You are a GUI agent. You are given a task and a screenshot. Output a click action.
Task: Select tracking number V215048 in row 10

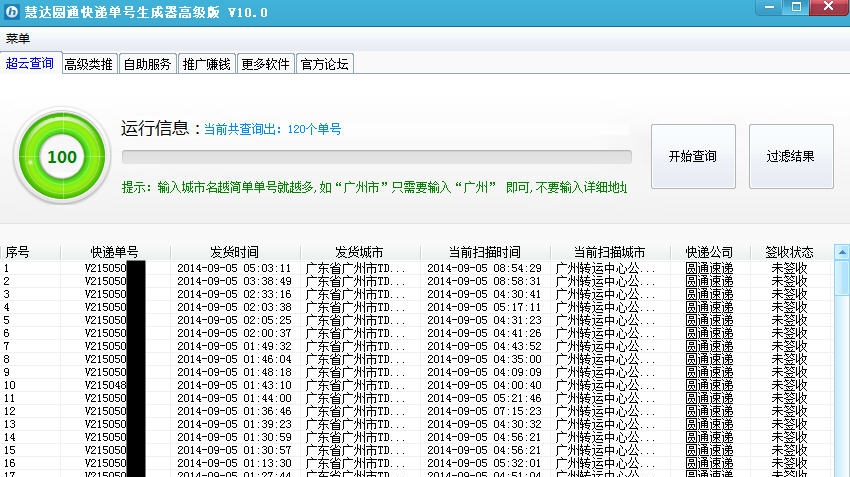[x=105, y=385]
